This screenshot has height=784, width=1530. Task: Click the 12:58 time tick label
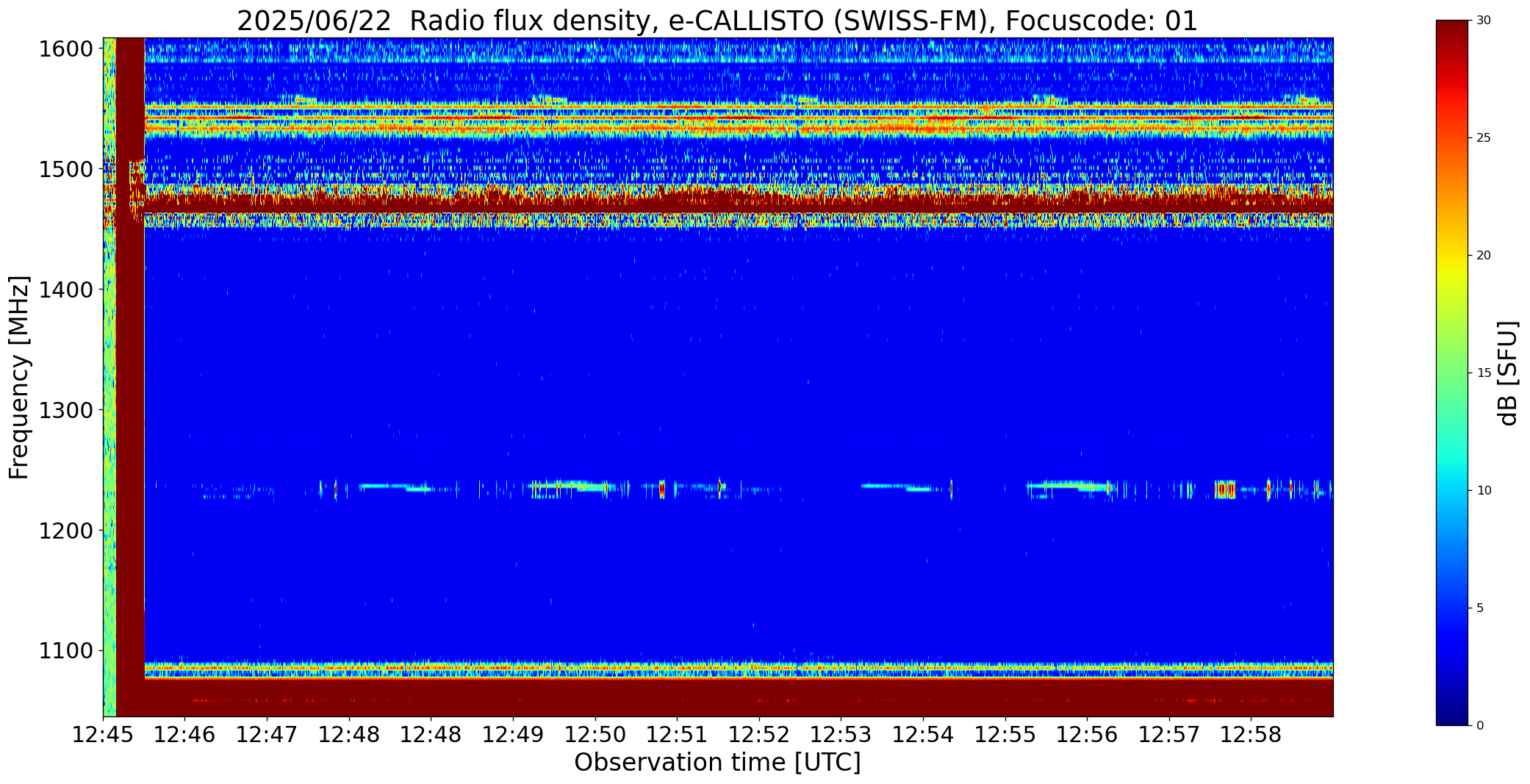pos(1251,735)
